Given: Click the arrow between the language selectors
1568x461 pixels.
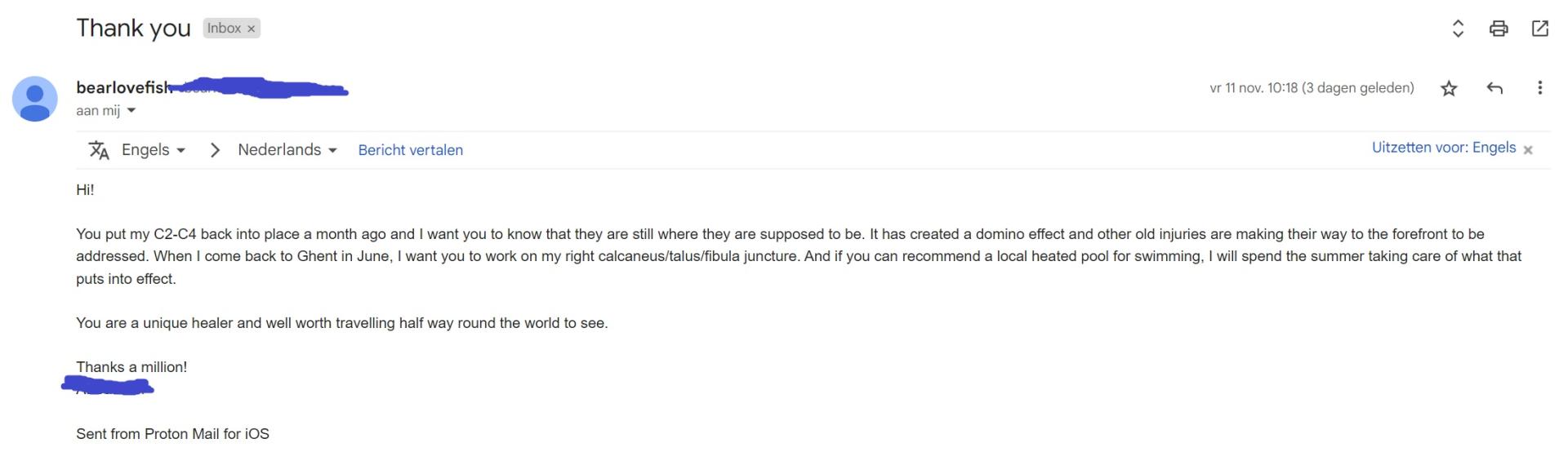Looking at the screenshot, I should (x=215, y=150).
